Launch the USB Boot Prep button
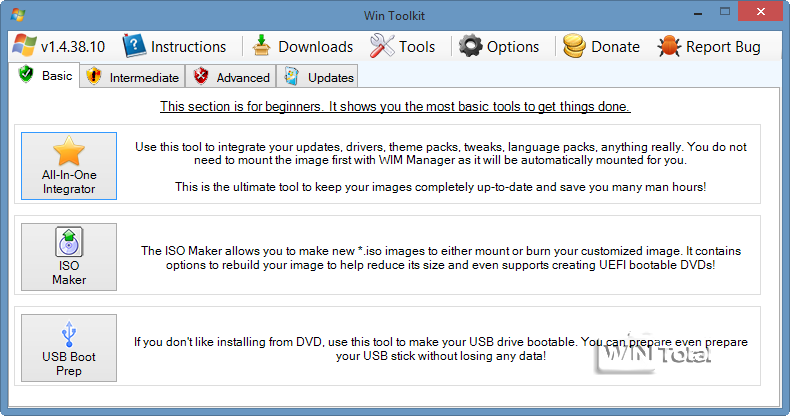Screen dimensions: 790x416 click(69, 348)
